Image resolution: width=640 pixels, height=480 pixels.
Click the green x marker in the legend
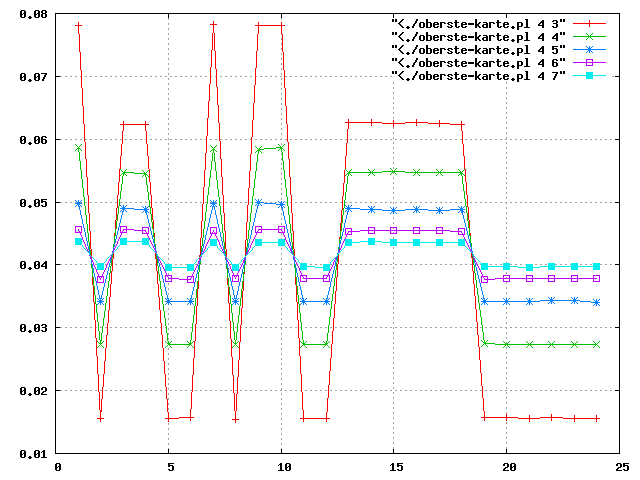[589, 35]
